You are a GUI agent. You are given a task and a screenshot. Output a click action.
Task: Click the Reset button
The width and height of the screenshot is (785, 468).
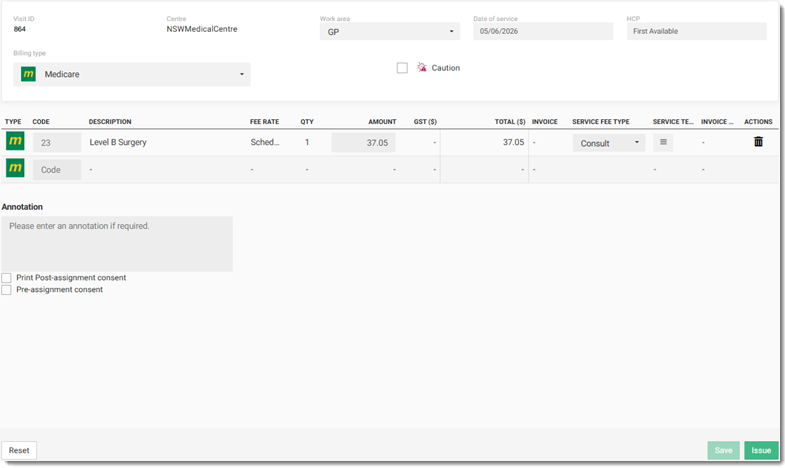(x=19, y=450)
